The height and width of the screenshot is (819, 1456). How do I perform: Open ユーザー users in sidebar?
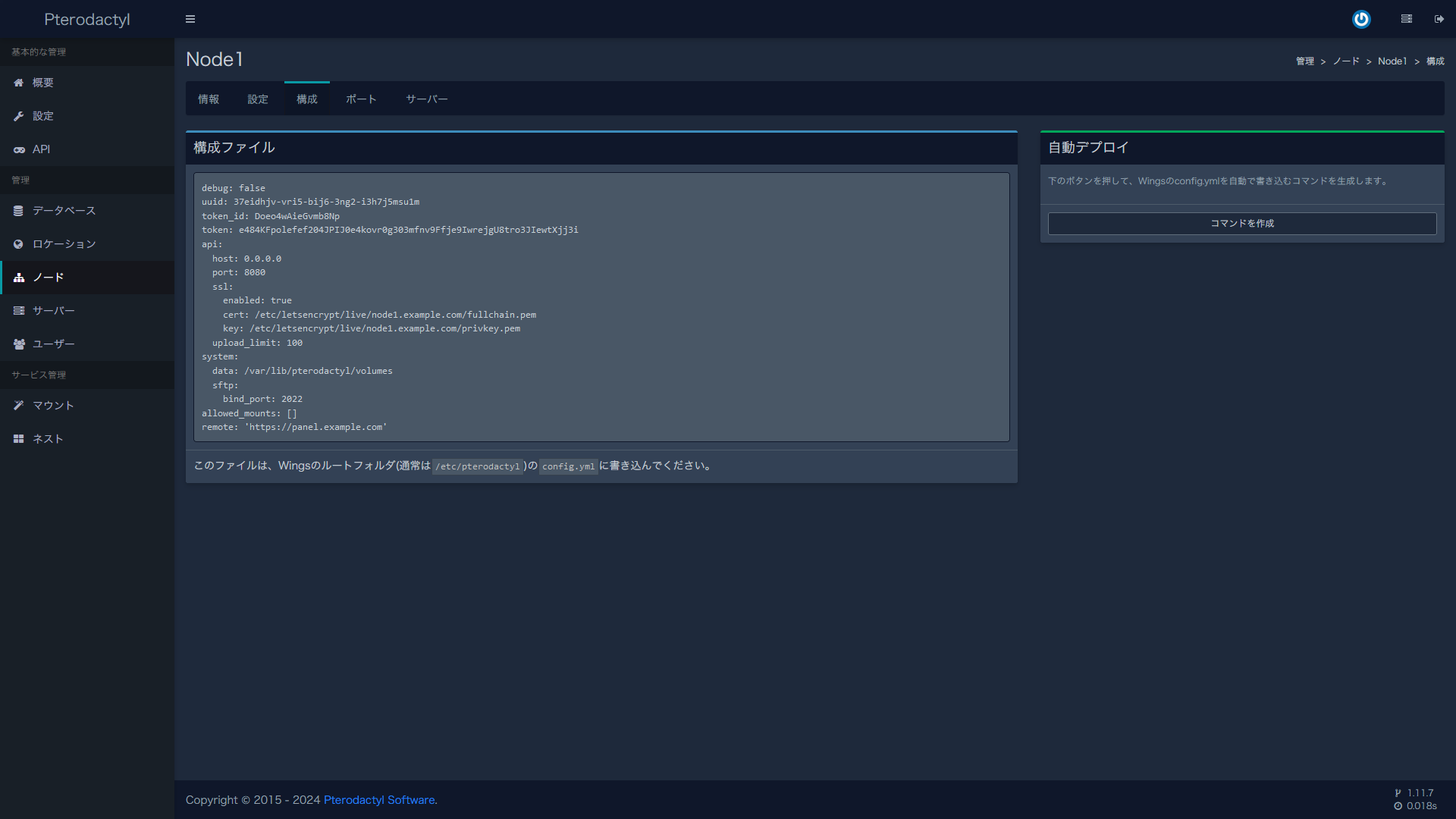pyautogui.click(x=53, y=344)
